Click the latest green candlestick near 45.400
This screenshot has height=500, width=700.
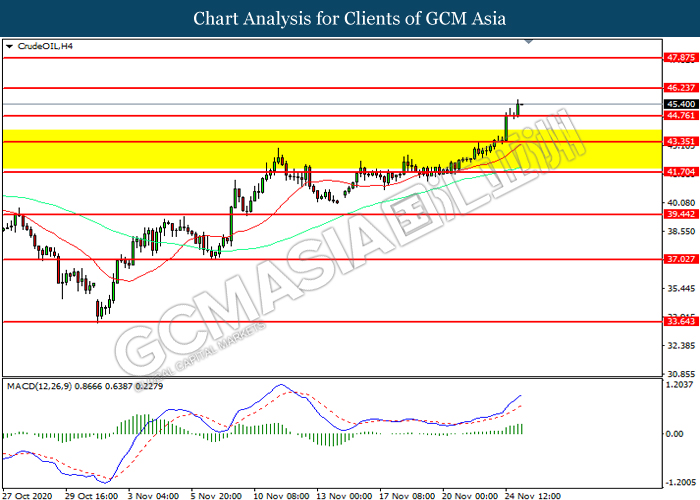click(518, 109)
